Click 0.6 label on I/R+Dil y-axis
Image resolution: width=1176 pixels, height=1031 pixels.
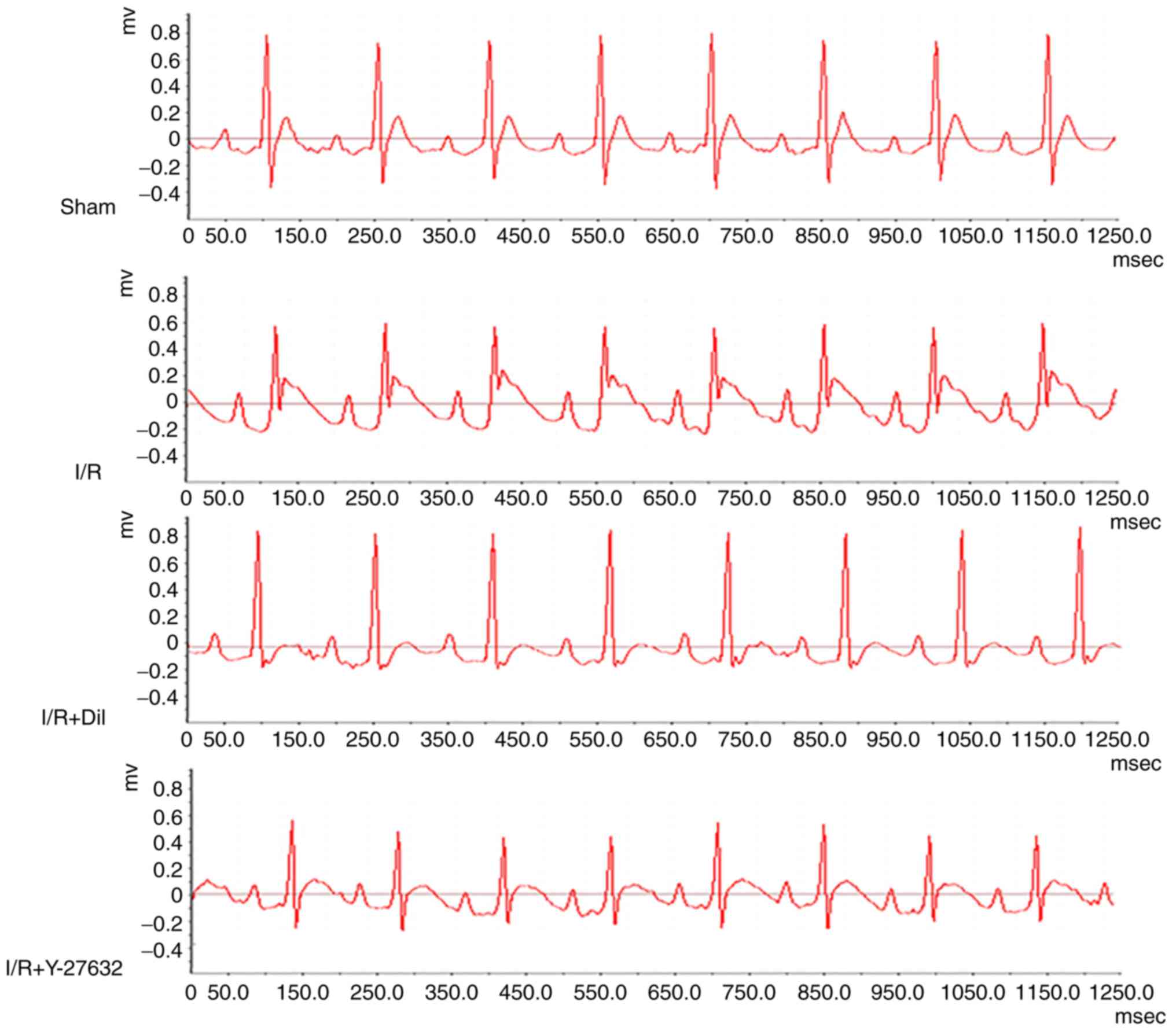pos(162,564)
